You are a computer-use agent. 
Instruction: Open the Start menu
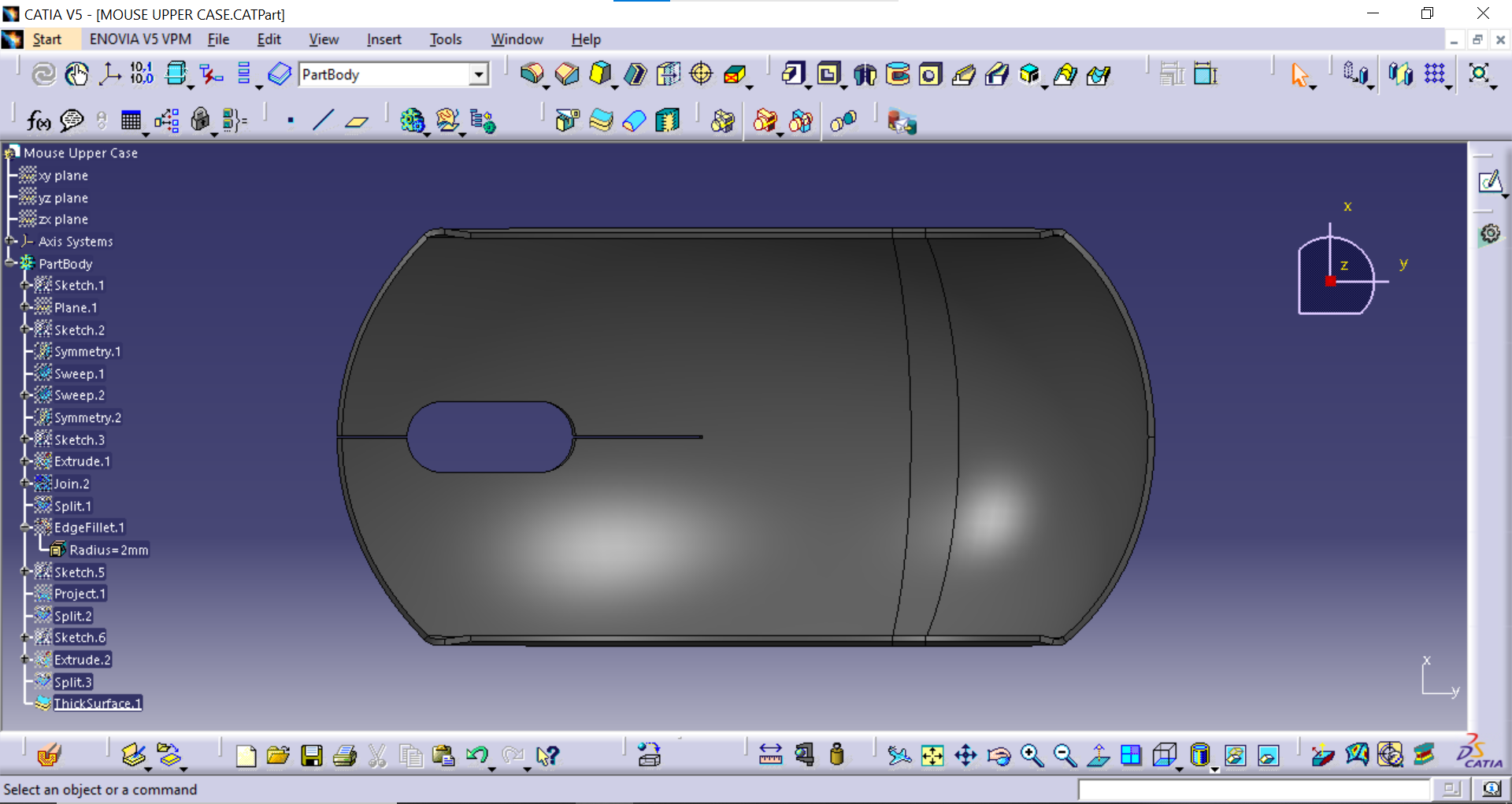[46, 39]
